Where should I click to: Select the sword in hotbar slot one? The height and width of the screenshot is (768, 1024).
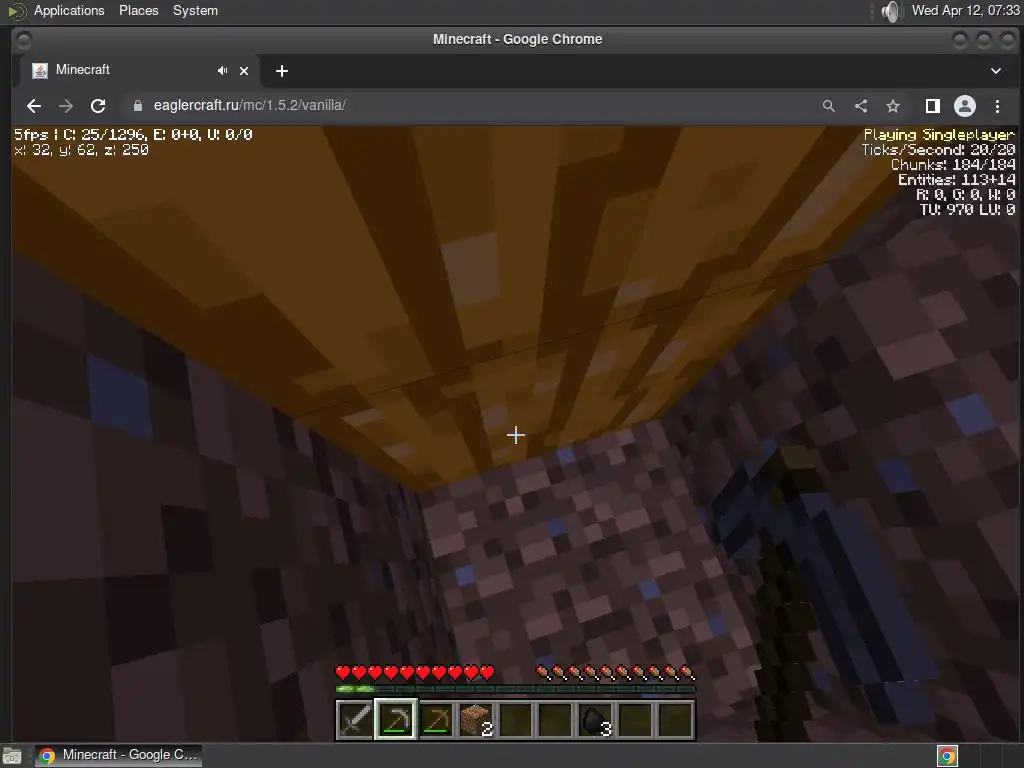pos(355,720)
